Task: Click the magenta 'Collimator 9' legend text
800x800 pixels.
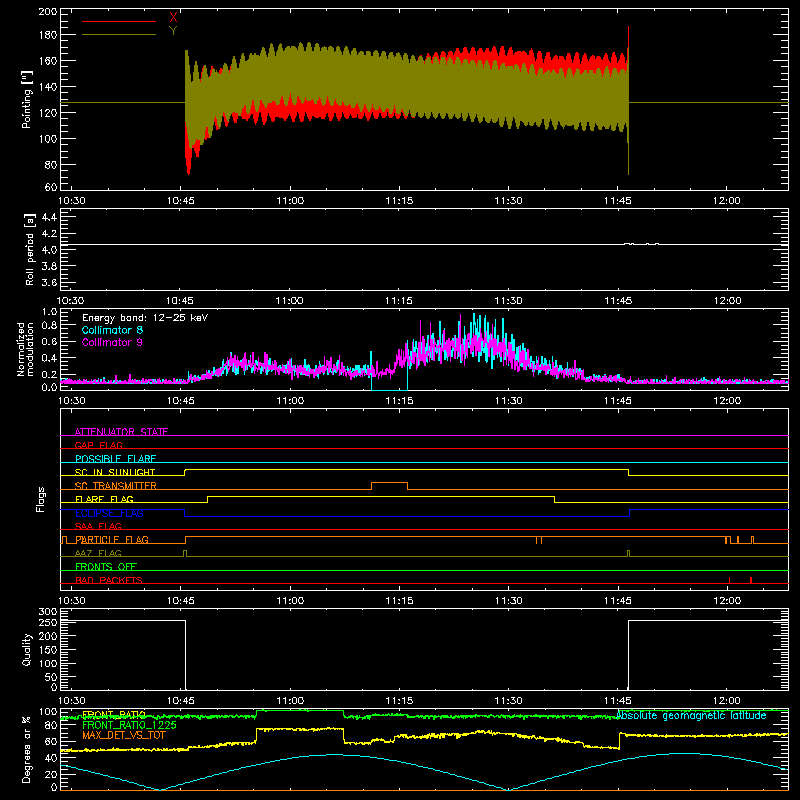Action: coord(112,342)
